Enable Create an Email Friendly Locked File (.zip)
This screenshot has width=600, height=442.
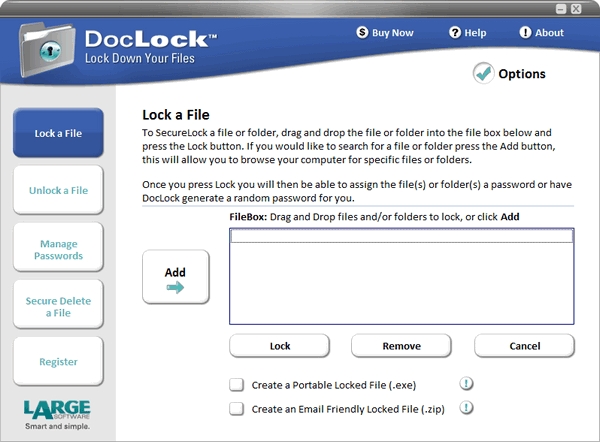click(236, 409)
